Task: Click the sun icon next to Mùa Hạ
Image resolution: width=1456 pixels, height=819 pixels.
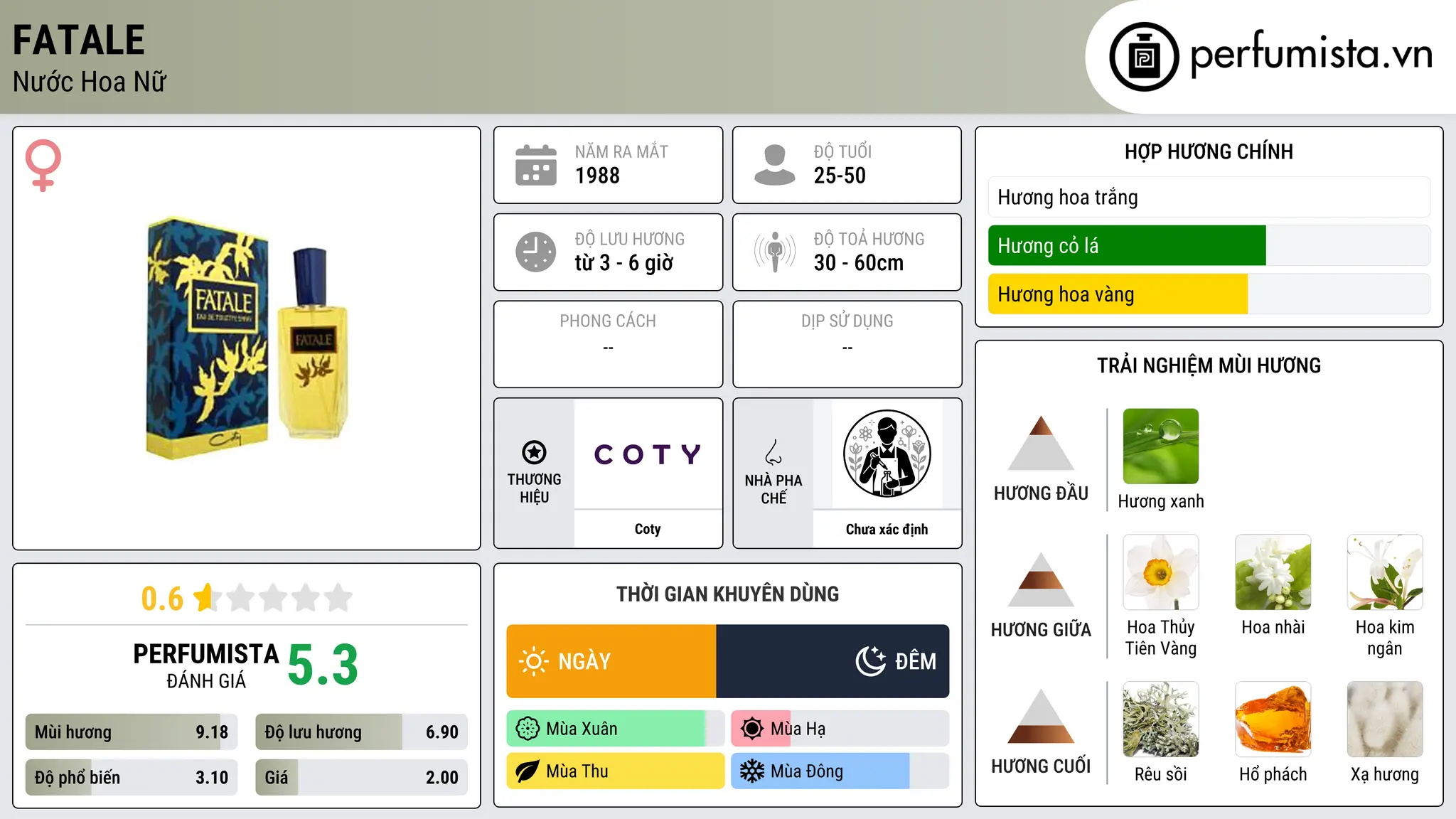Action: [752, 729]
